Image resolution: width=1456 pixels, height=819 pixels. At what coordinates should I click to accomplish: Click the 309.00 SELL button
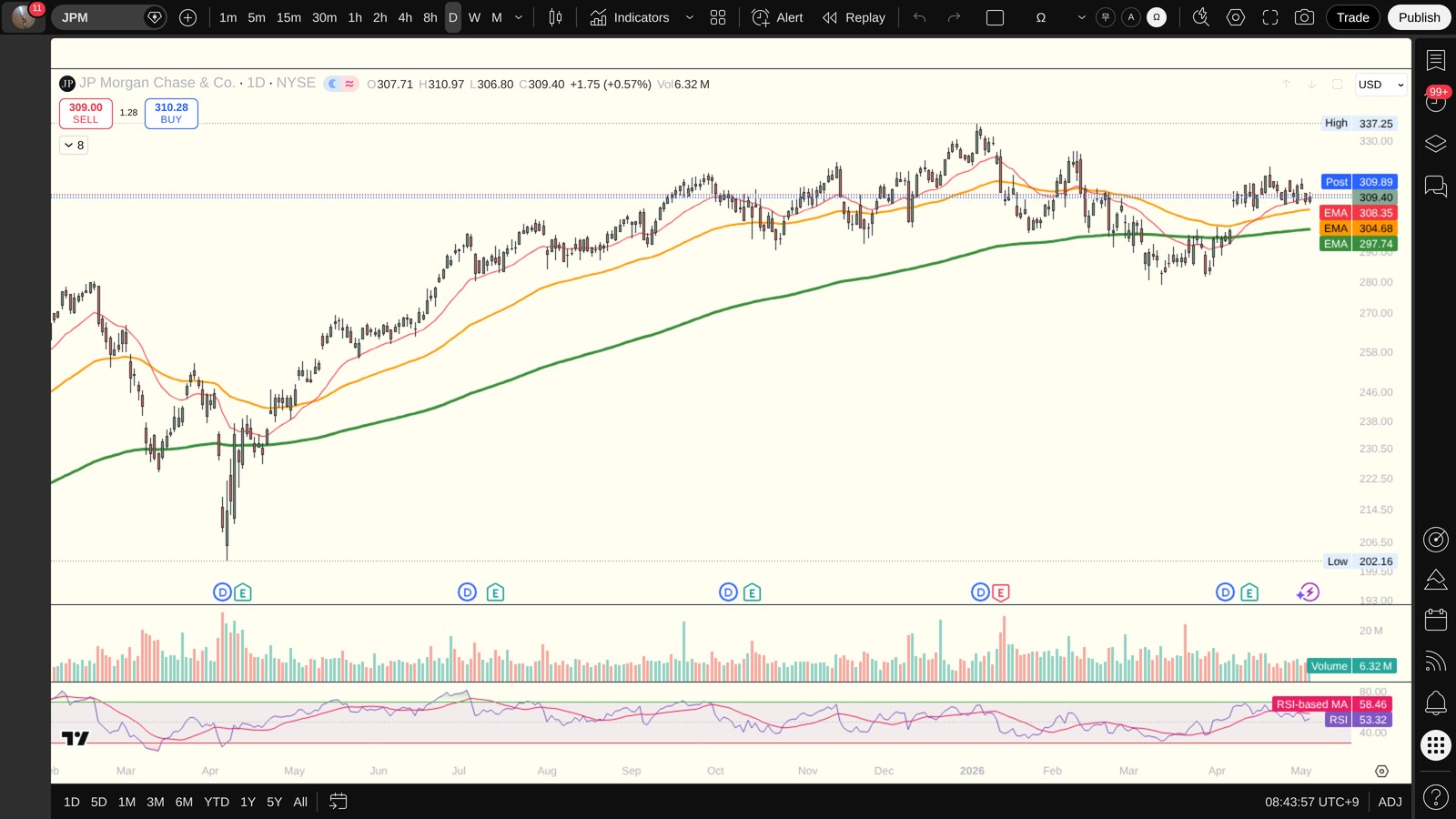(x=86, y=113)
